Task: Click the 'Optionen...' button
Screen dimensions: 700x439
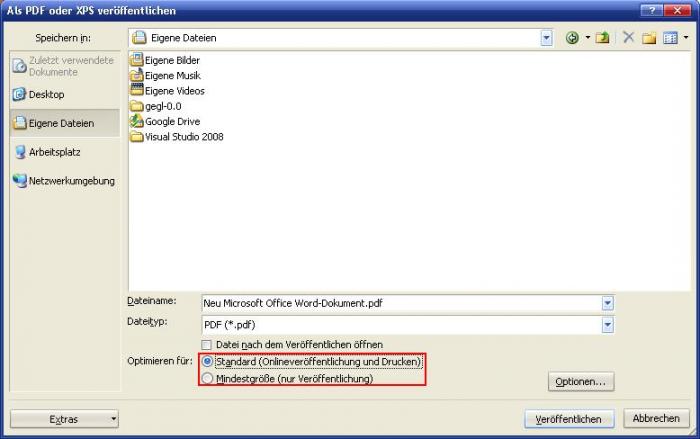Action: (x=581, y=382)
